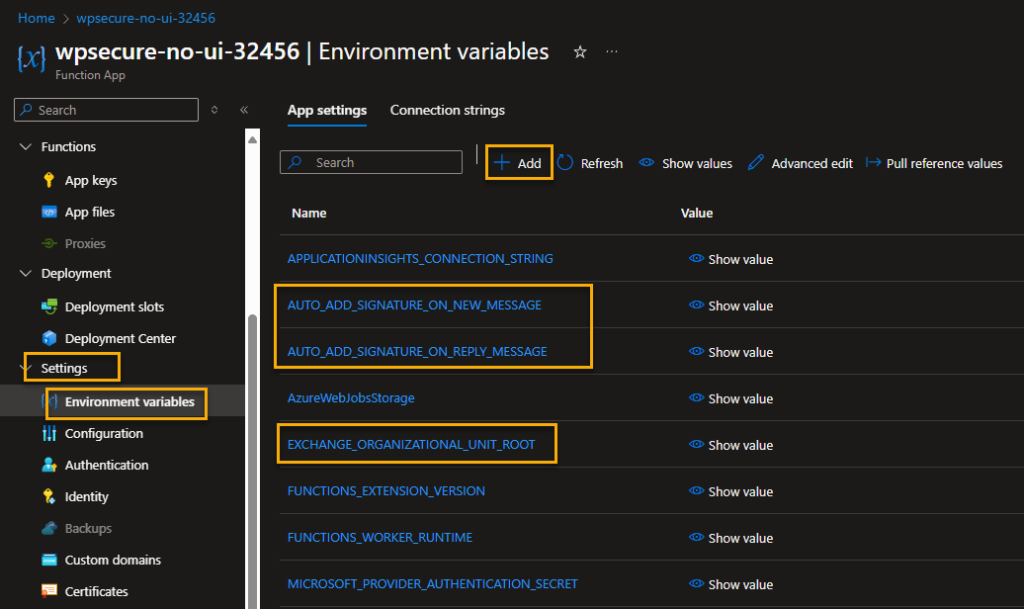Toggle Show values eye in toolbar
Viewport: 1024px width, 609px height.
647,163
